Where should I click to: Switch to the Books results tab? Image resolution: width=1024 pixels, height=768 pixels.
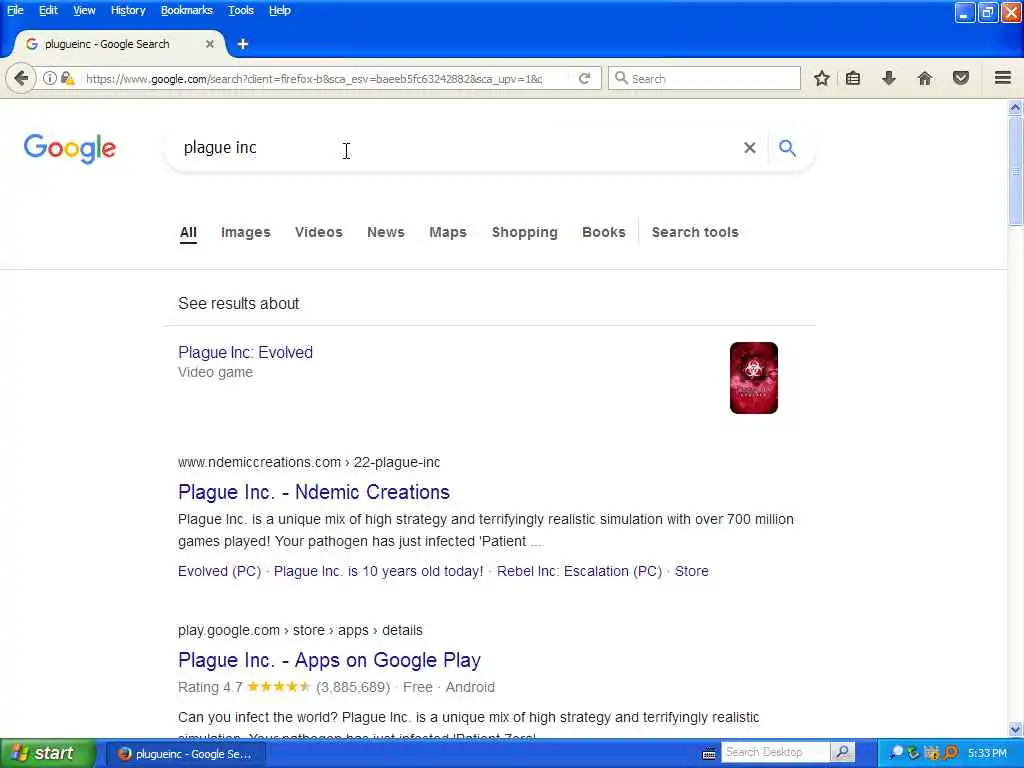[604, 232]
